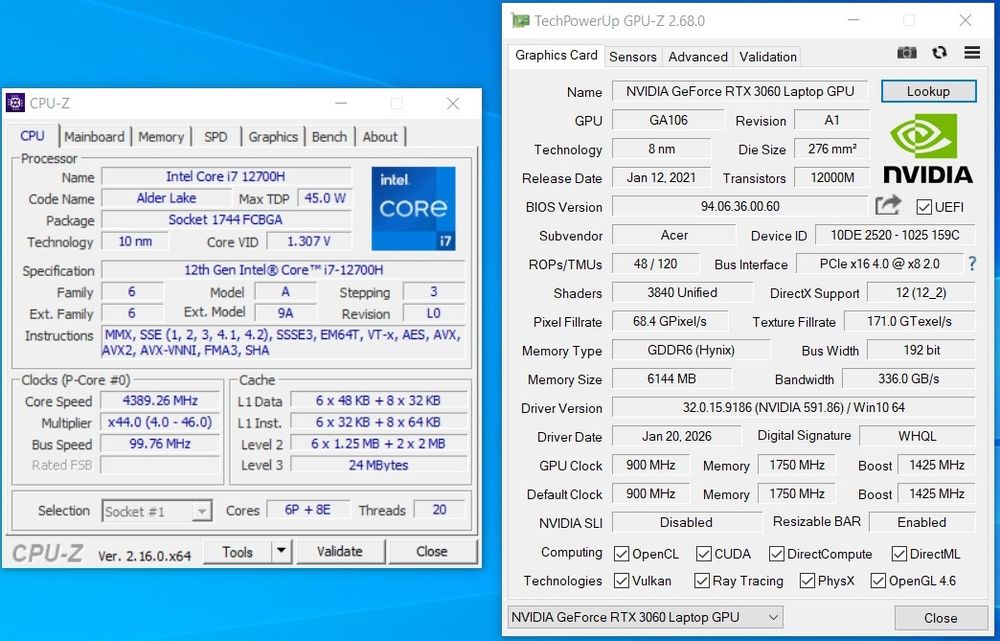Click the CPU-Z title bar app icon
This screenshot has height=641, width=1000.
pos(15,103)
